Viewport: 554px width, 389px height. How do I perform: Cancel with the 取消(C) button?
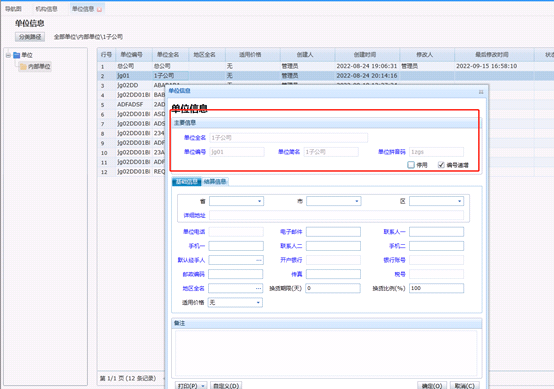(465, 386)
